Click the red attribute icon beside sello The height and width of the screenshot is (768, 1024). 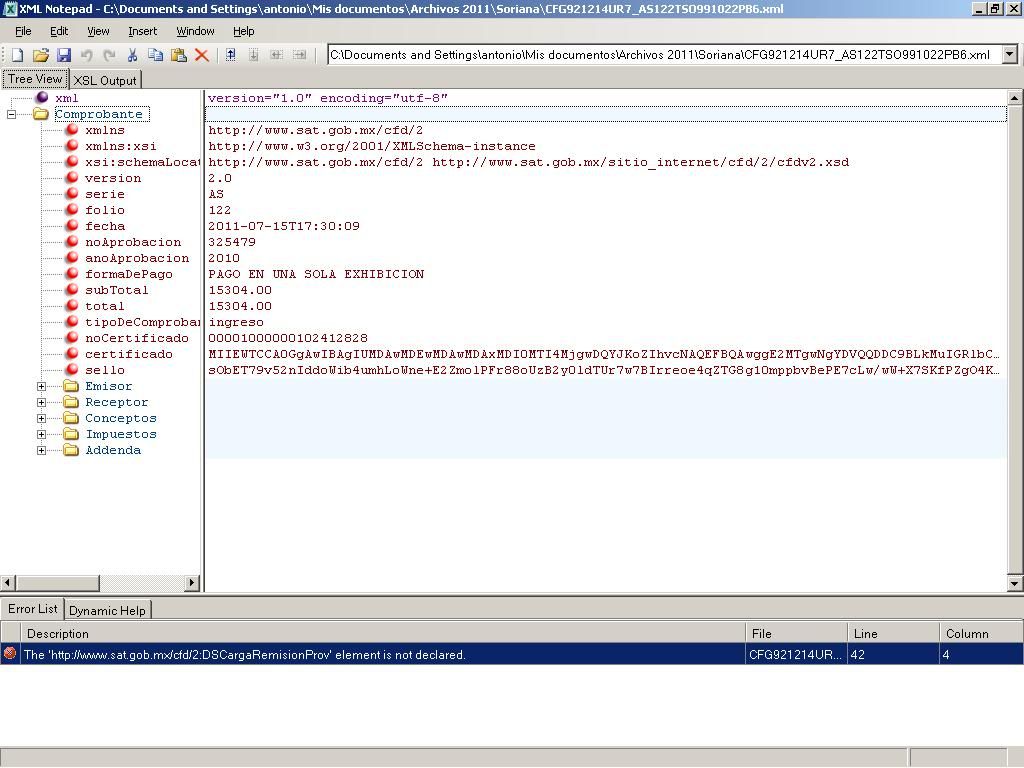point(72,370)
